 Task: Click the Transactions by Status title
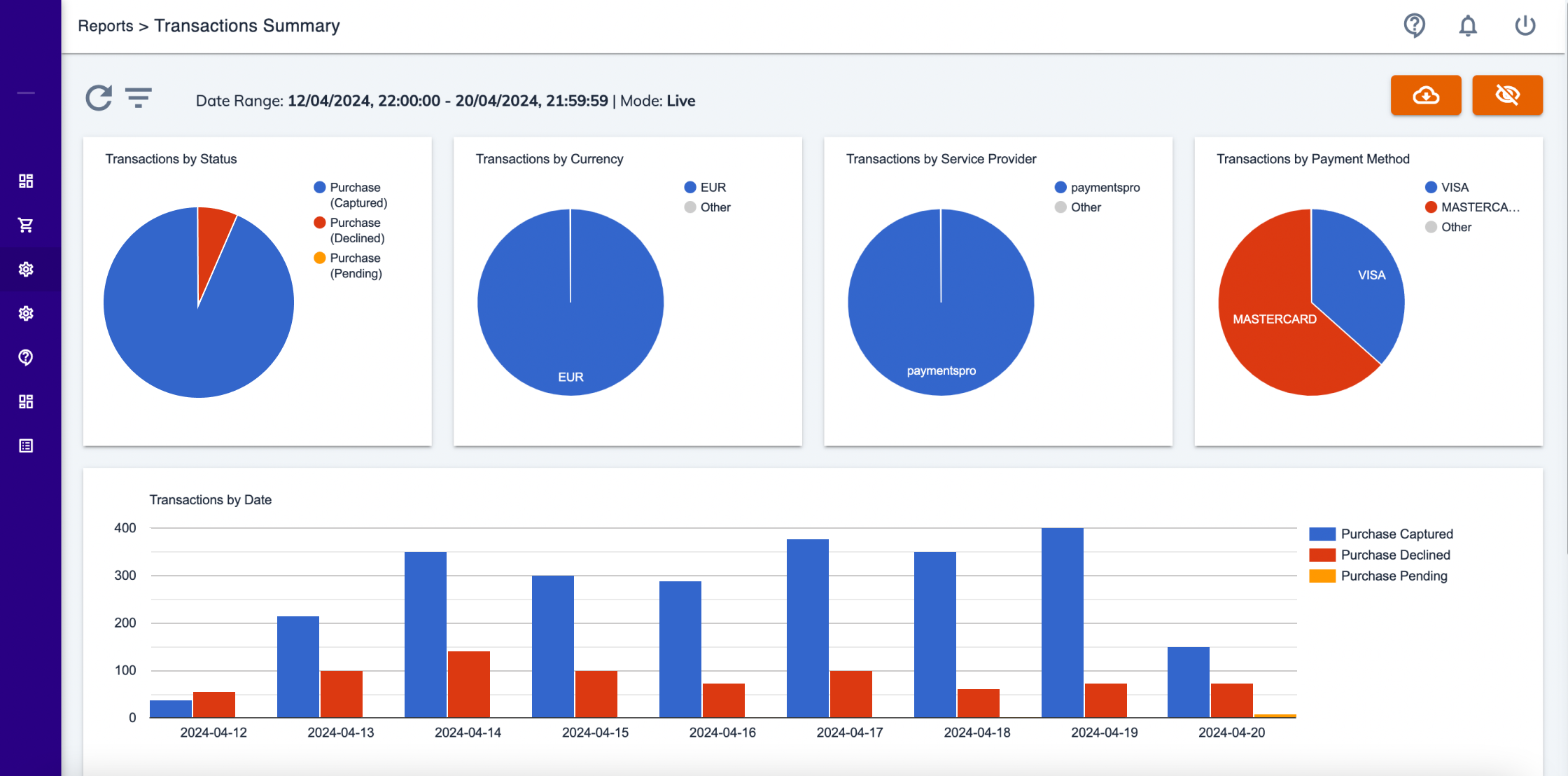click(x=171, y=159)
